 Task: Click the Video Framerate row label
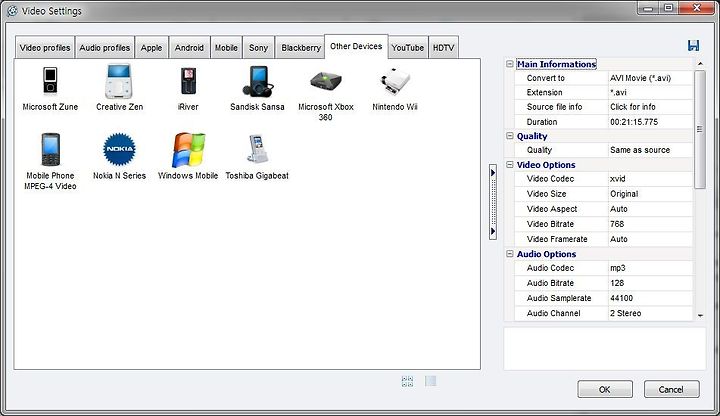[557, 239]
